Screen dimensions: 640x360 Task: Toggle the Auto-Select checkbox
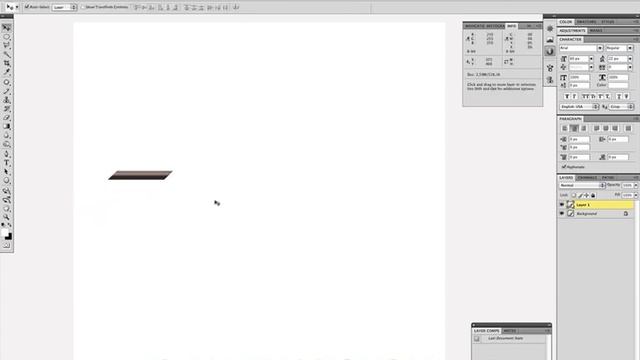(x=27, y=7)
